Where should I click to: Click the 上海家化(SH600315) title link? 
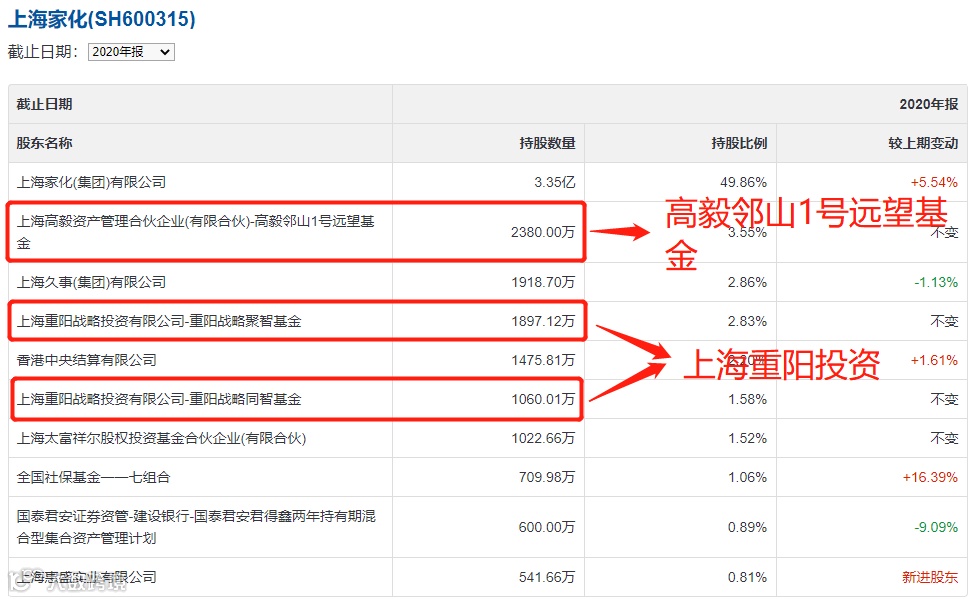click(102, 19)
